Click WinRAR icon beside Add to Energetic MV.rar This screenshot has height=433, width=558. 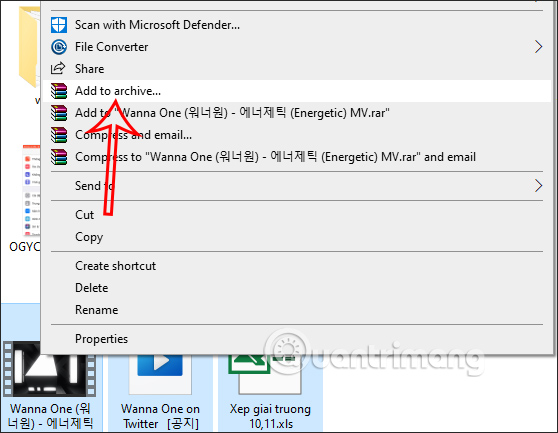59,113
